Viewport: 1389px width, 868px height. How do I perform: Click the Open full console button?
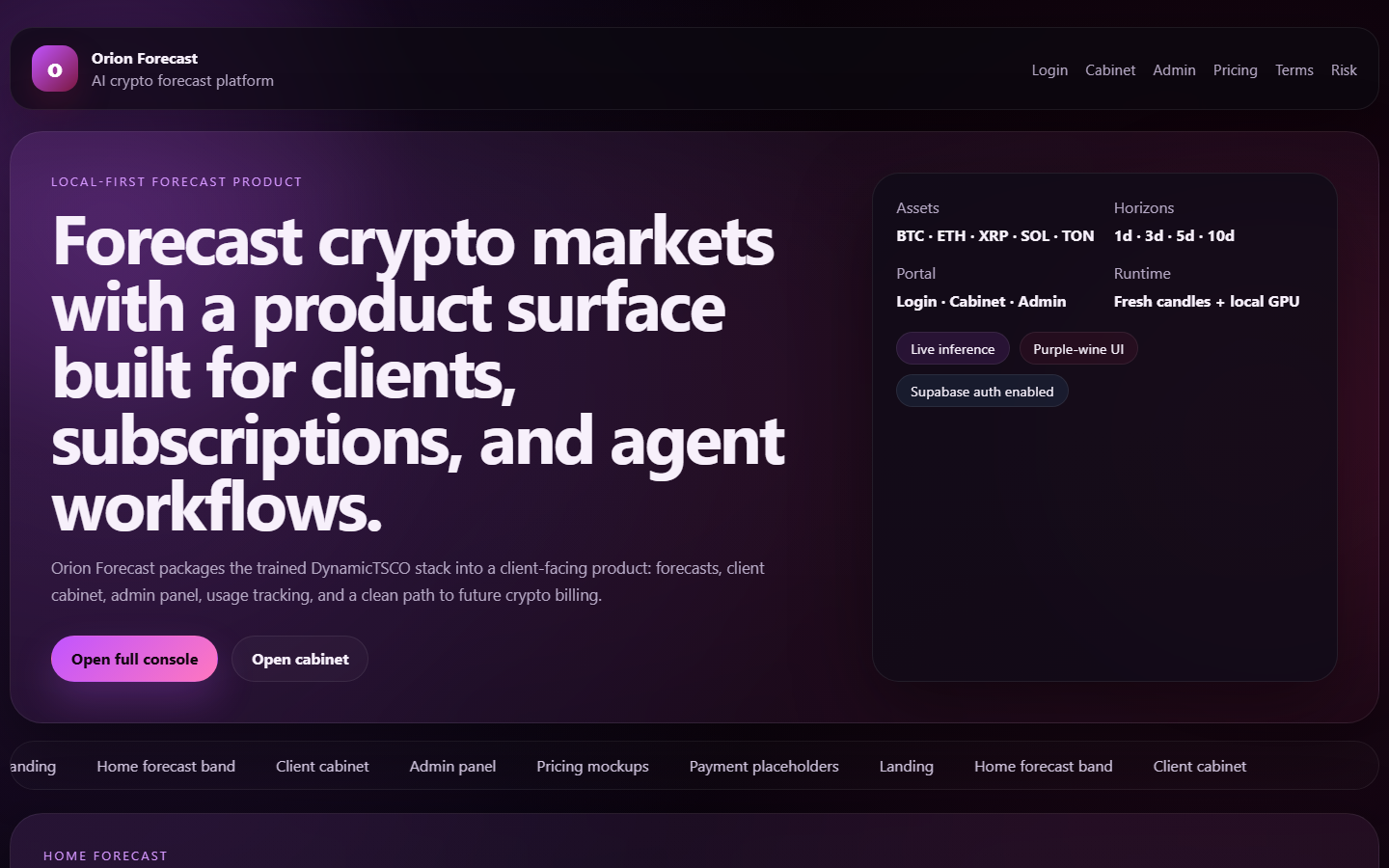[134, 659]
